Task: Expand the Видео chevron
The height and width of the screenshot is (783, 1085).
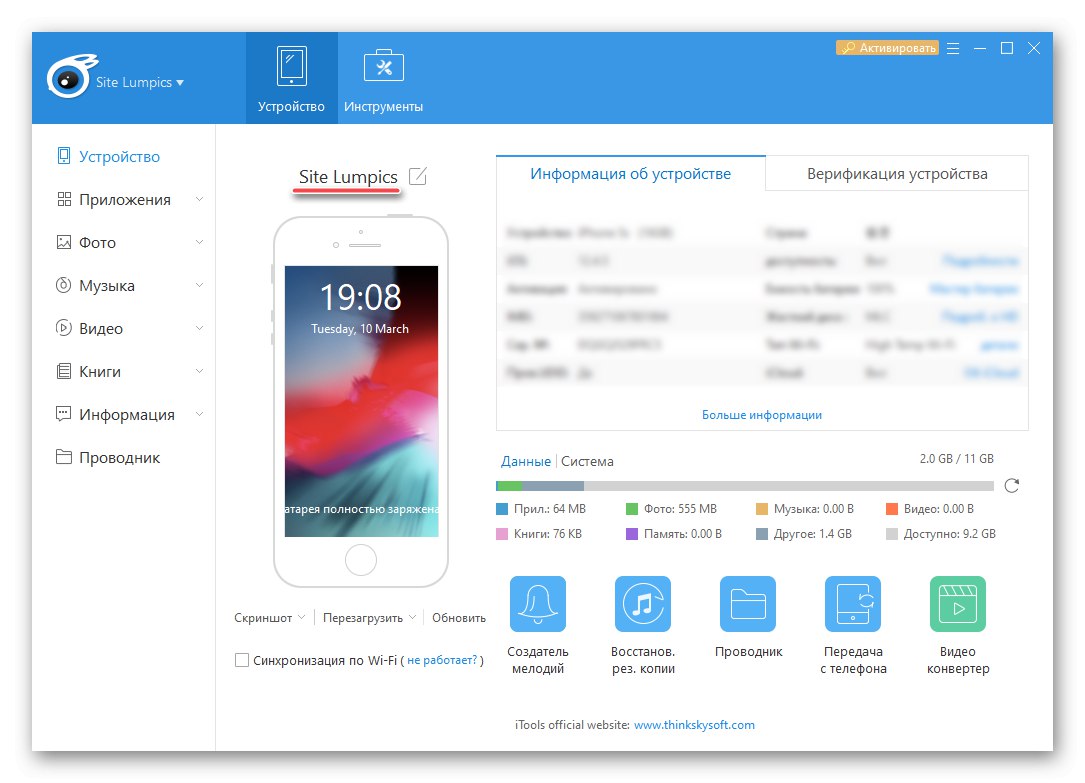Action: tap(199, 328)
